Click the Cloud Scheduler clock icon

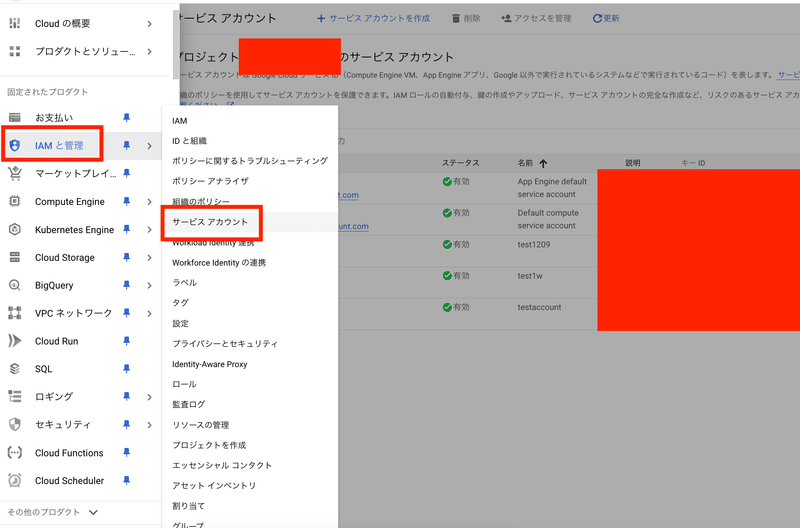(15, 481)
